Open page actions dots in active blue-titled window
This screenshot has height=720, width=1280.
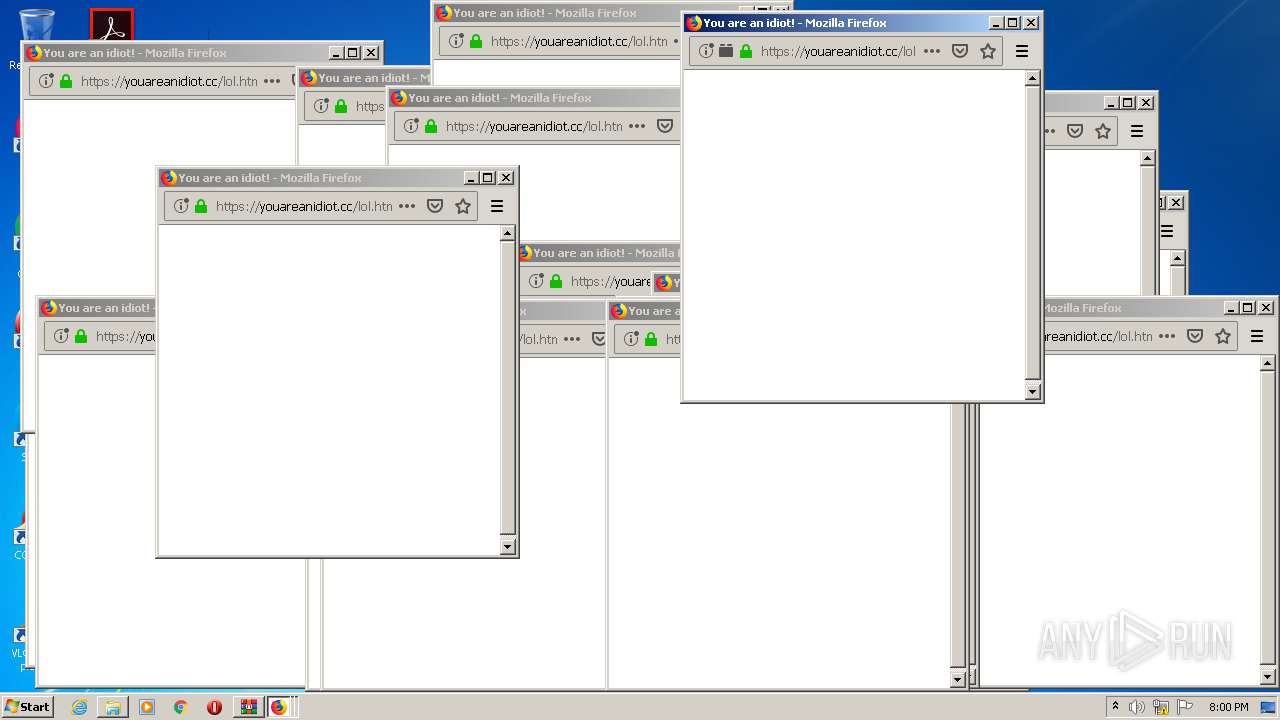[932, 51]
